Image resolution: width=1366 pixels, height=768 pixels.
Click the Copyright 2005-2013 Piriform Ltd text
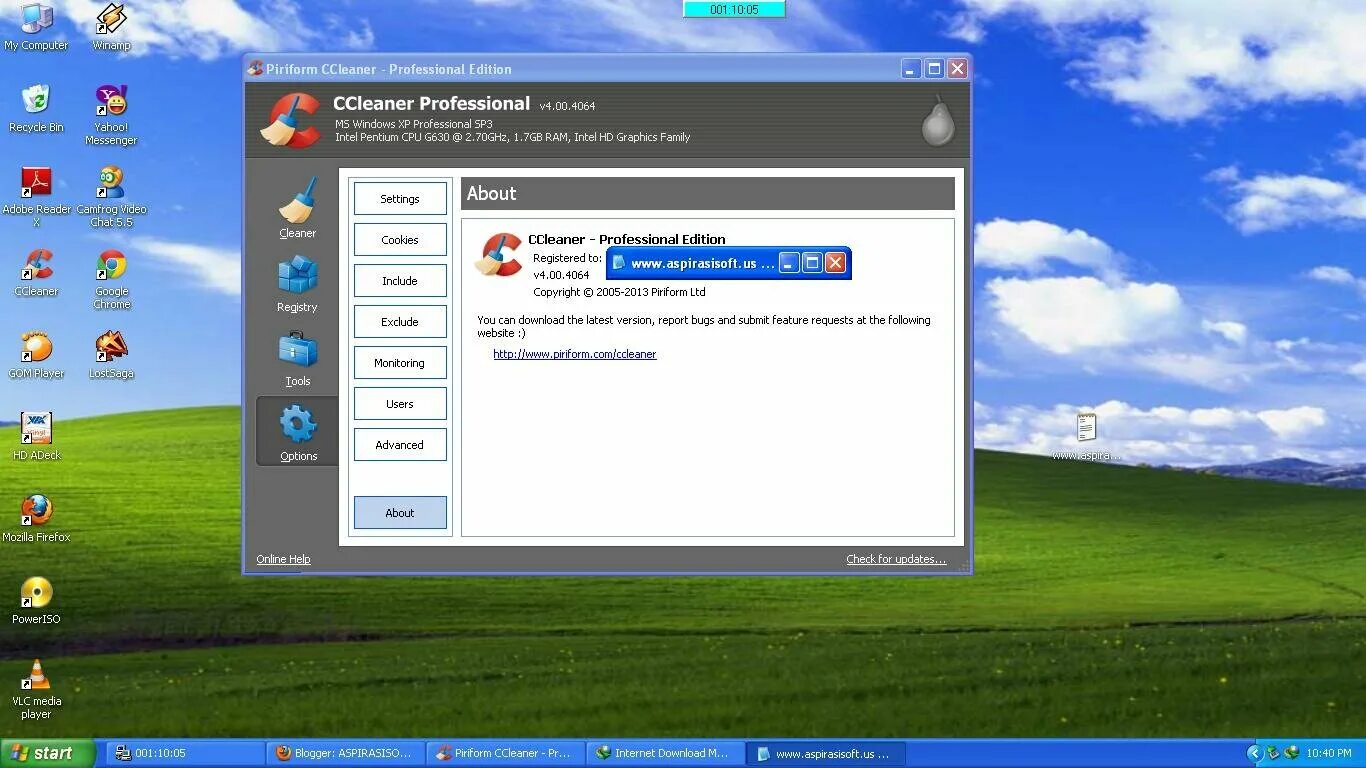click(619, 292)
